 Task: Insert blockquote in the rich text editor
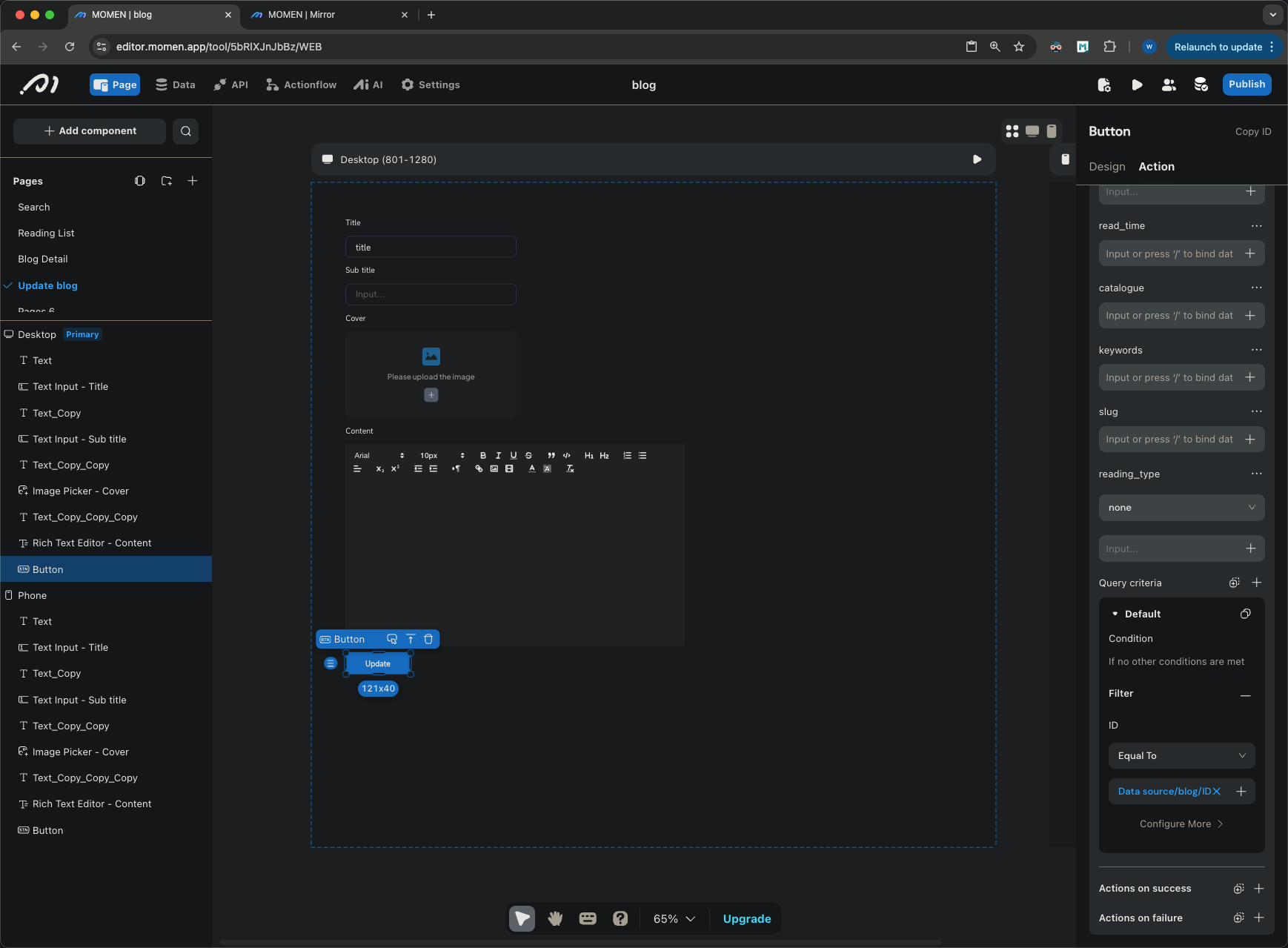coord(551,456)
